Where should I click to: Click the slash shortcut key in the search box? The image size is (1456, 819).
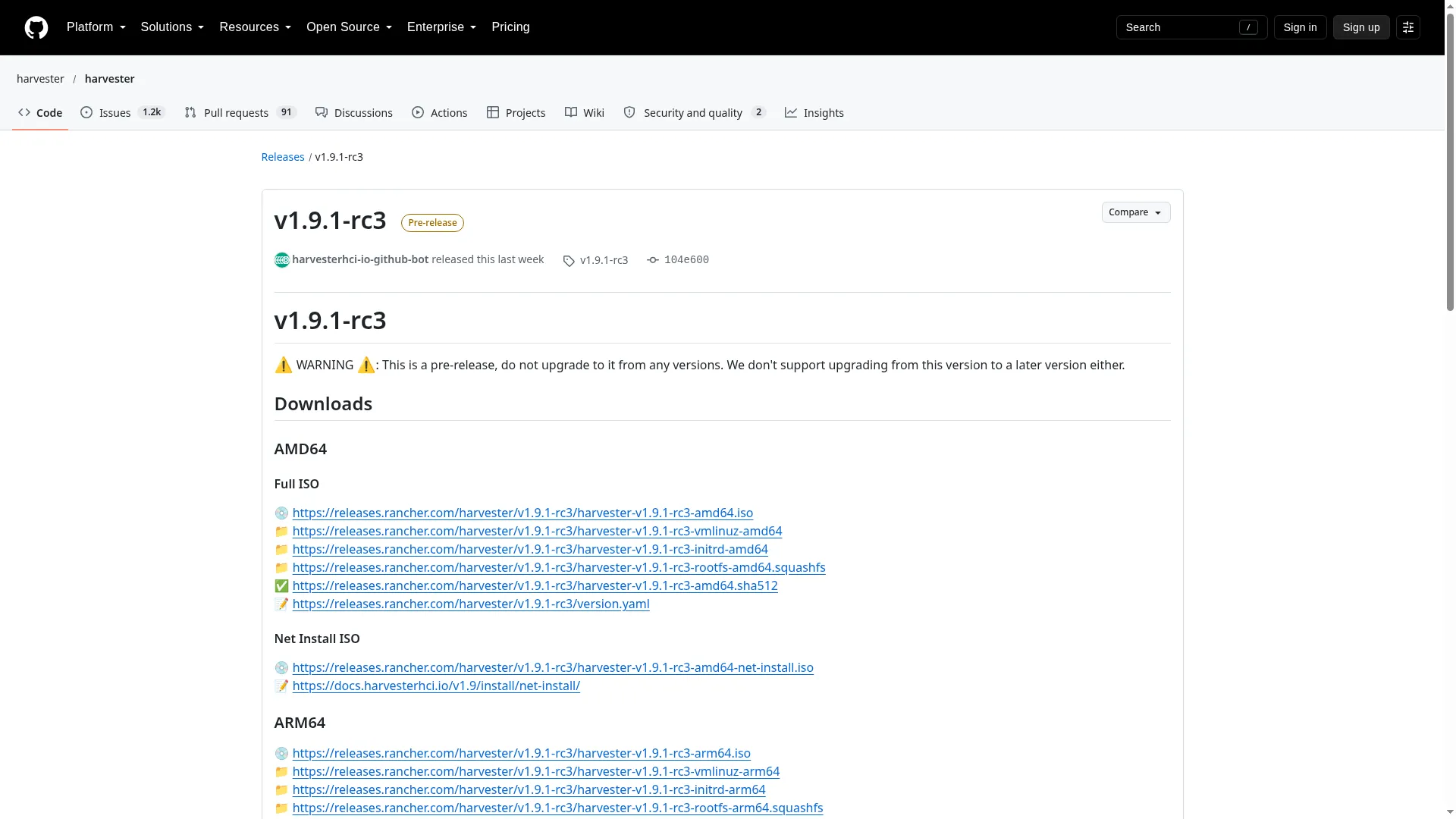1248,27
